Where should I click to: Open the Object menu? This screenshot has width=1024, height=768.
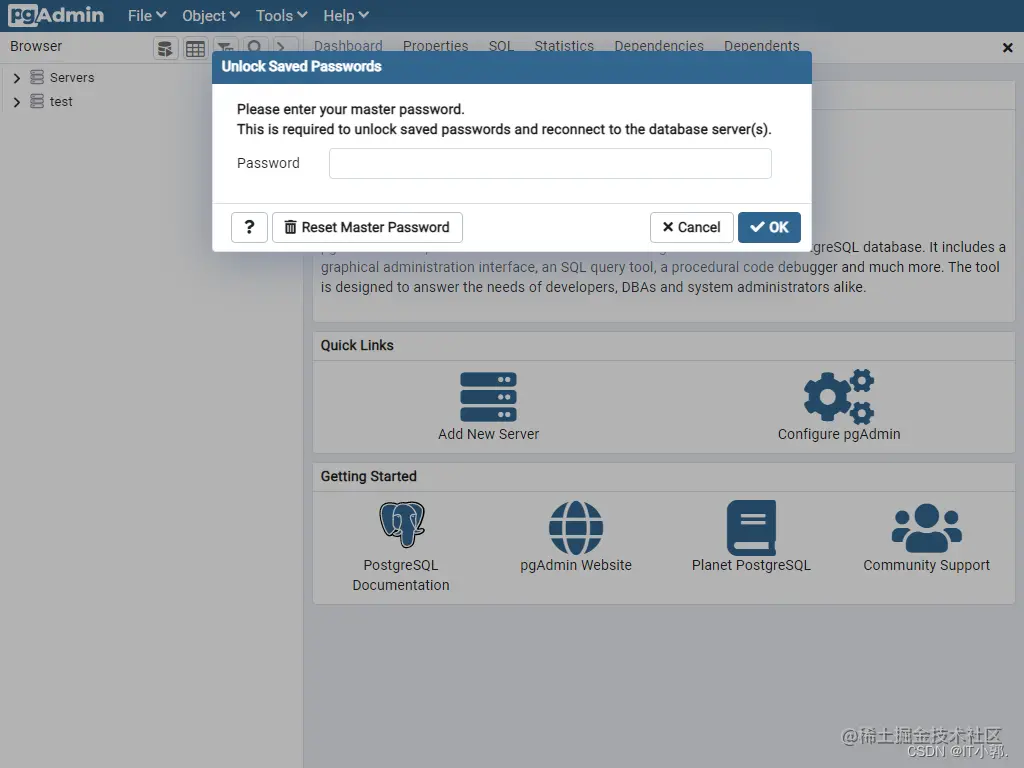tap(211, 16)
